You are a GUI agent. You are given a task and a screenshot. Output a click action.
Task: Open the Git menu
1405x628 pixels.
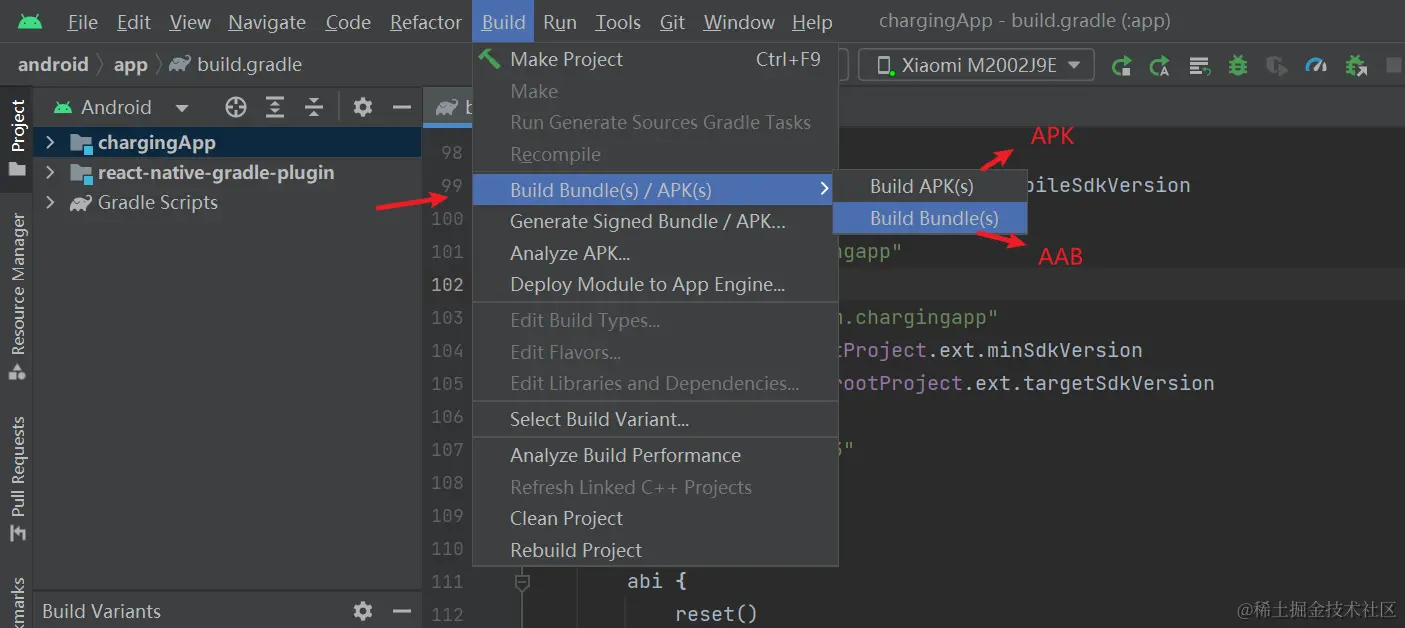click(673, 22)
